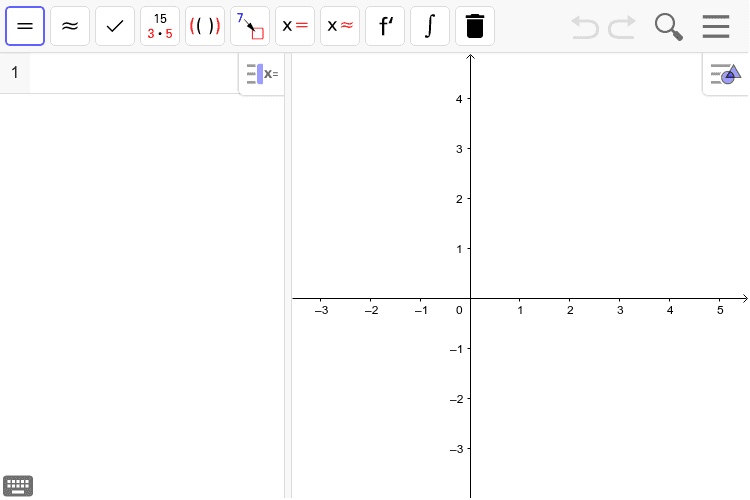Select the Solve Numerically (x ≈) tool
The image size is (750, 500).
(340, 26)
